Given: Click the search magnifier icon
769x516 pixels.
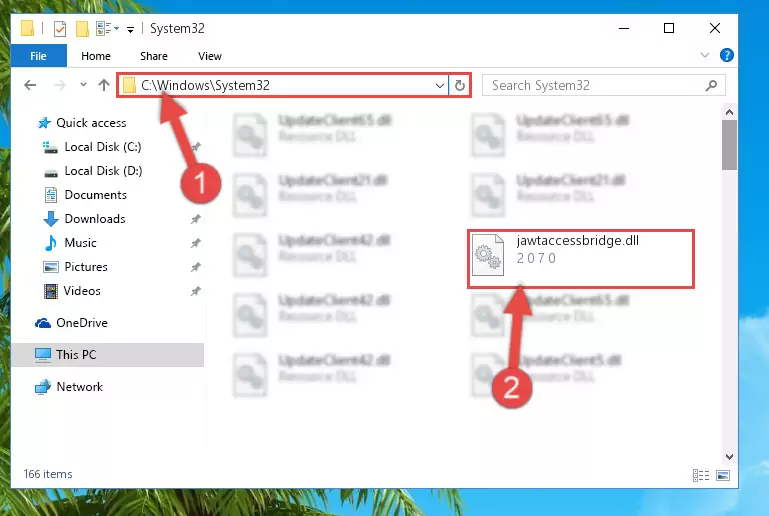Looking at the screenshot, I should coord(711,85).
